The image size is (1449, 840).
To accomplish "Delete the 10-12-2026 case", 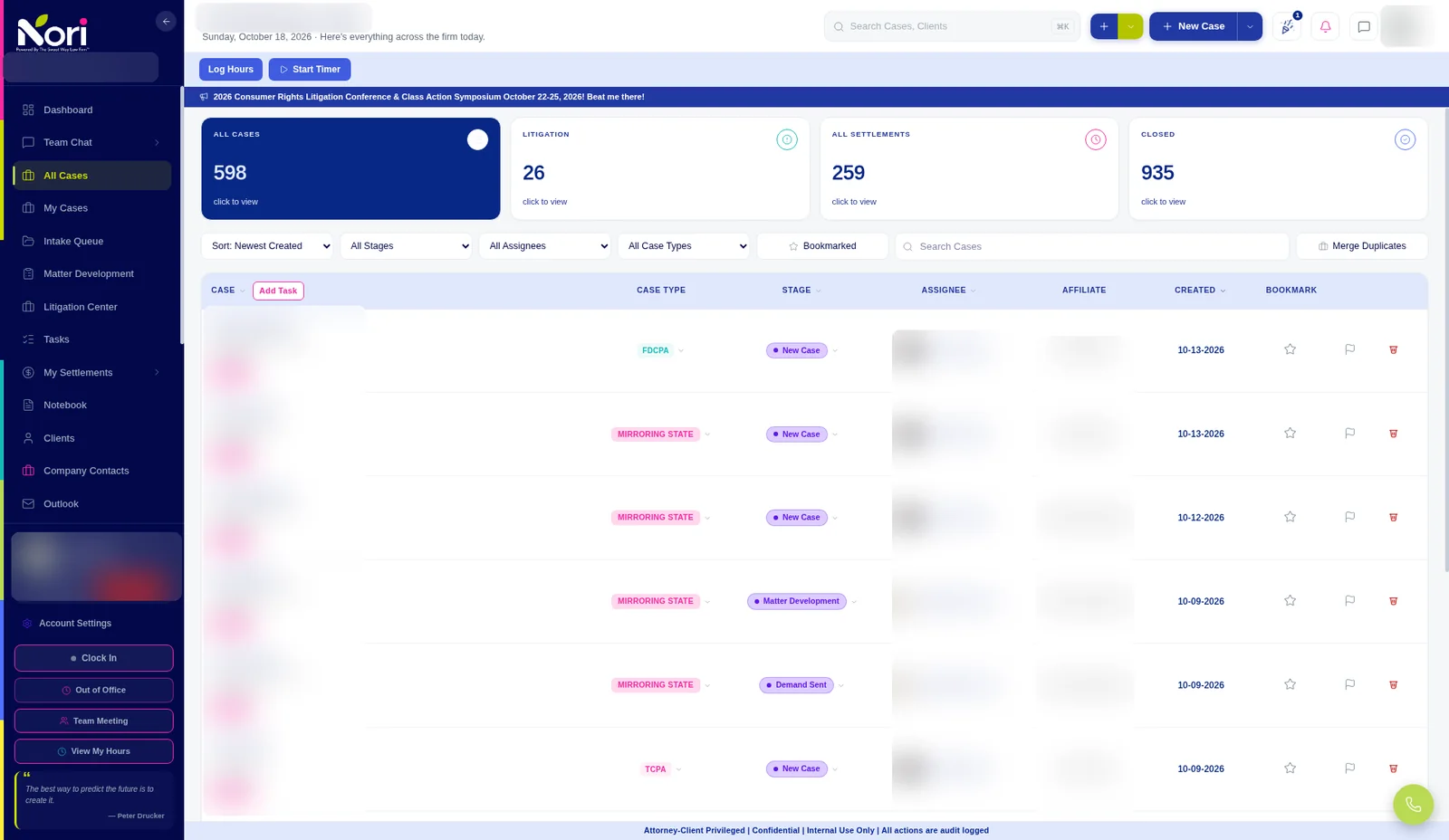I will [1393, 518].
